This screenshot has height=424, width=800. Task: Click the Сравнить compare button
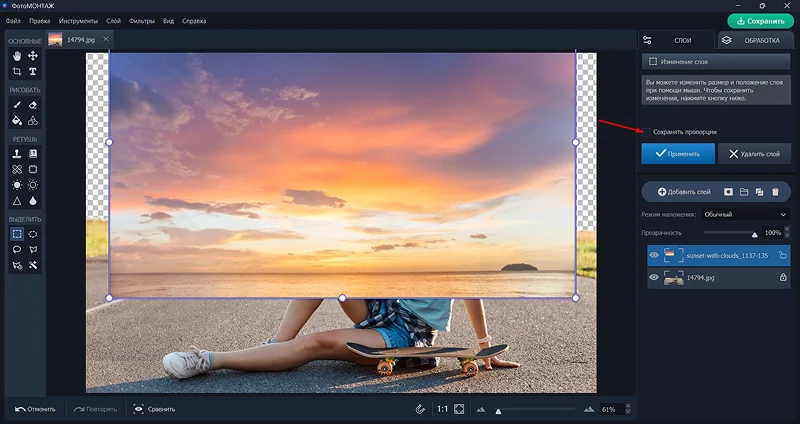(x=154, y=409)
